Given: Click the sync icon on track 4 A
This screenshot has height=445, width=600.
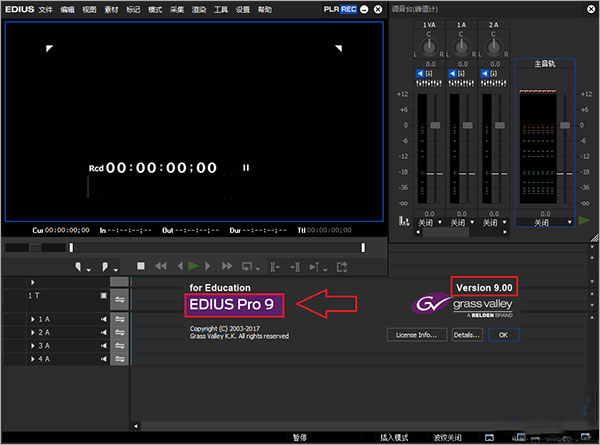Looking at the screenshot, I should (x=120, y=359).
